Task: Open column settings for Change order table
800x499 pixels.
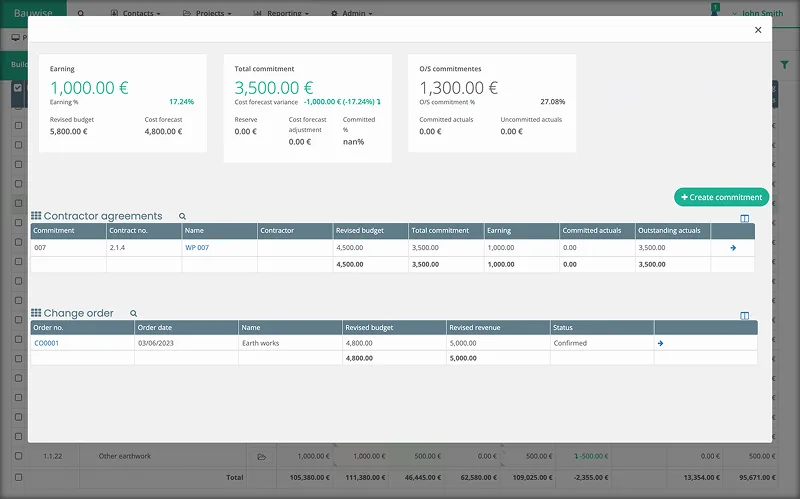Action: click(744, 315)
